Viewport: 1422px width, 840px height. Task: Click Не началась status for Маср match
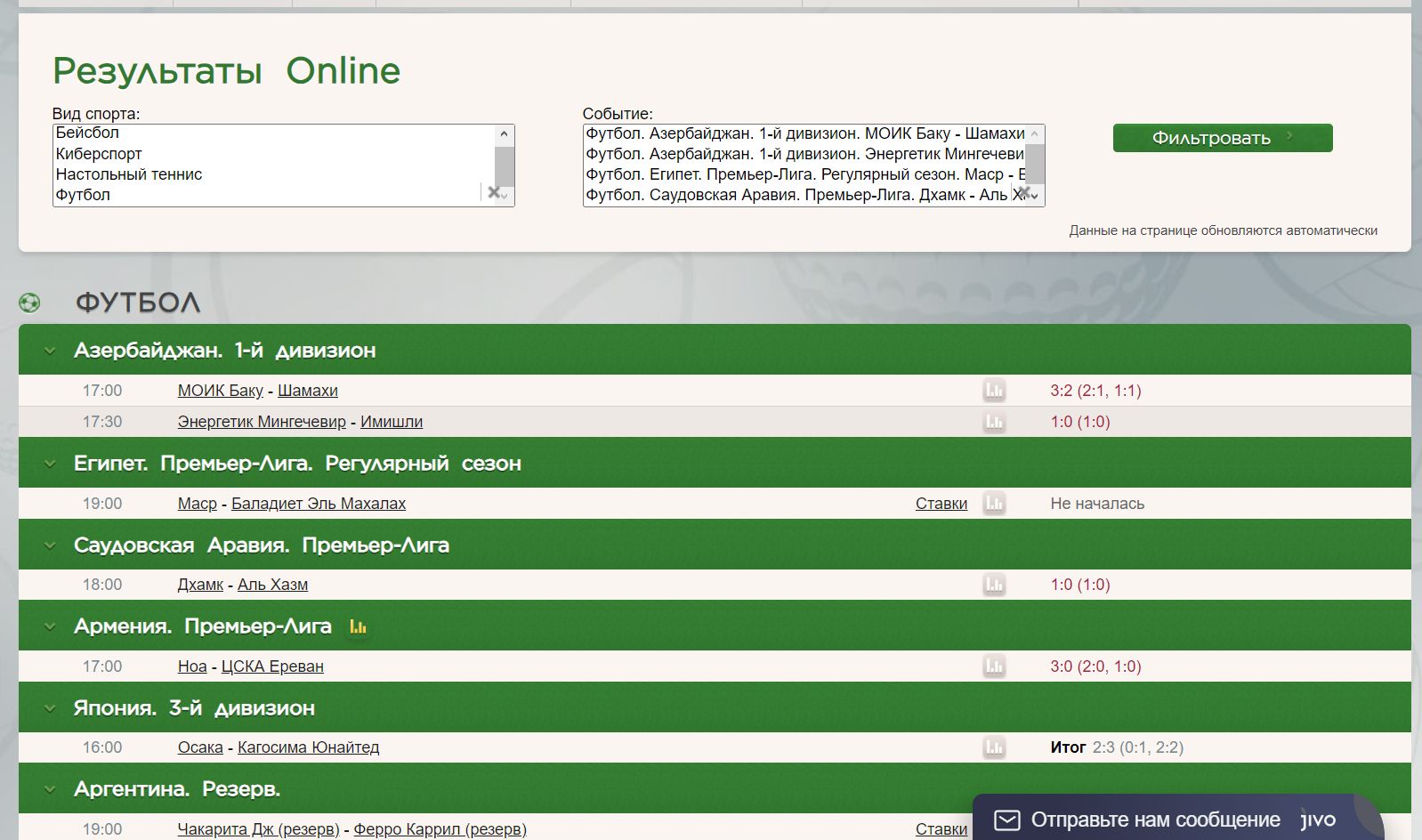1097,504
